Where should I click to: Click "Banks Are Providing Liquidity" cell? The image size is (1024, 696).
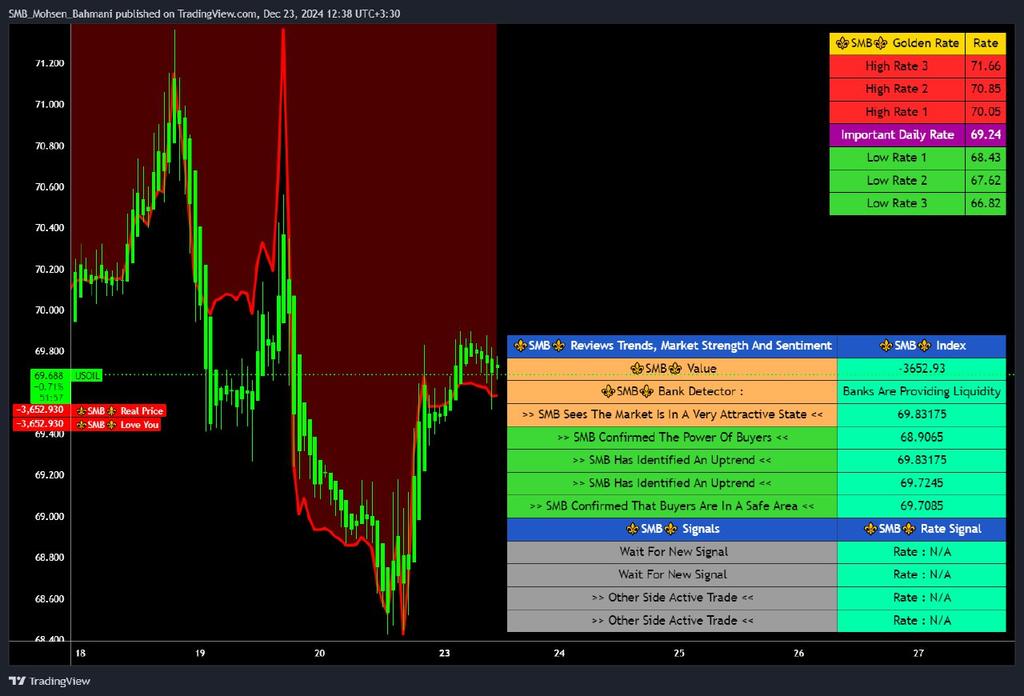coord(921,391)
